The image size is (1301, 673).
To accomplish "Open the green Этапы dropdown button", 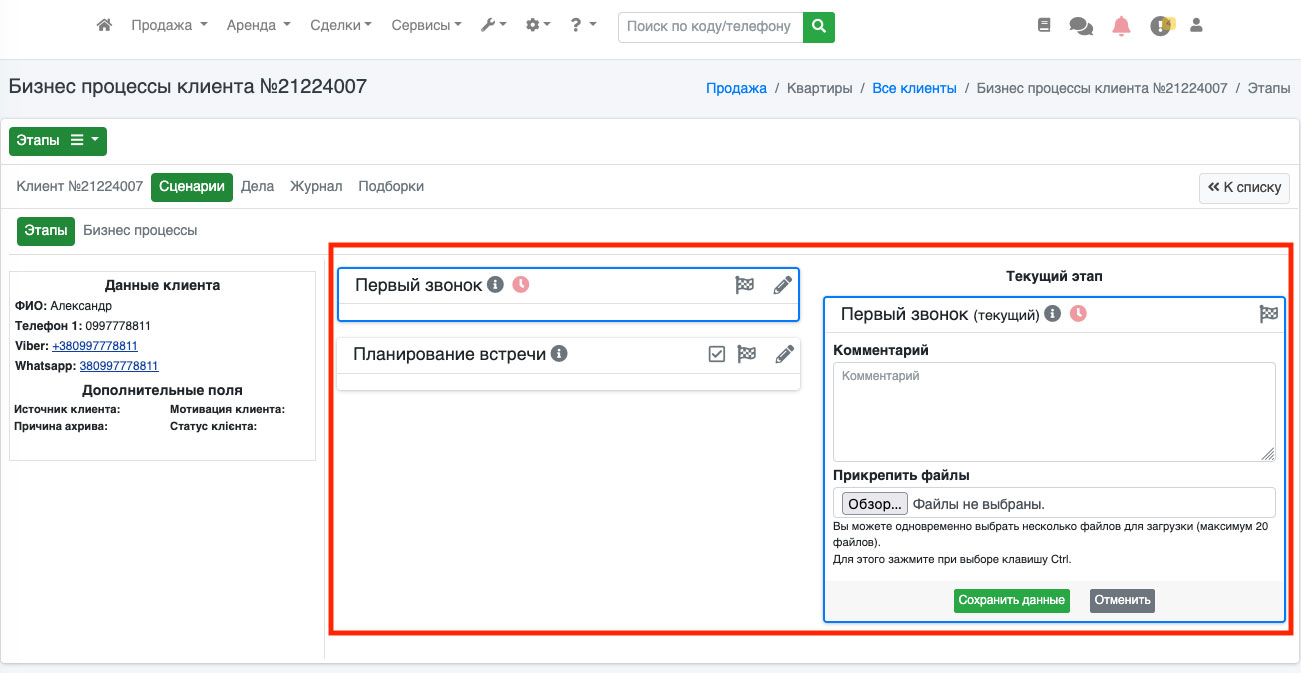I will pyautogui.click(x=58, y=141).
